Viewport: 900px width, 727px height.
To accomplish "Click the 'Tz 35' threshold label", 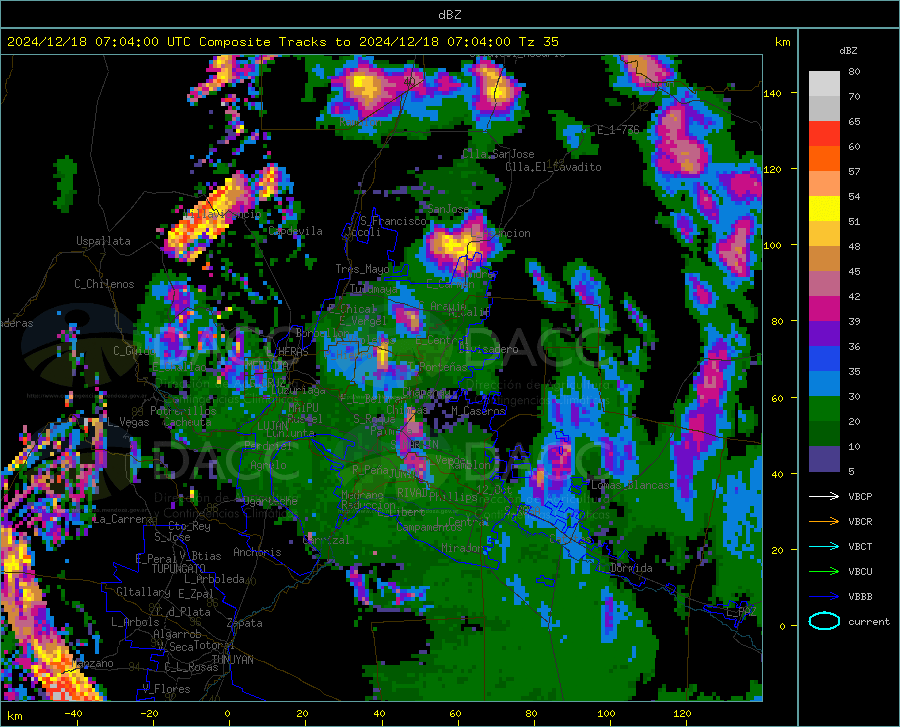I will (538, 42).
